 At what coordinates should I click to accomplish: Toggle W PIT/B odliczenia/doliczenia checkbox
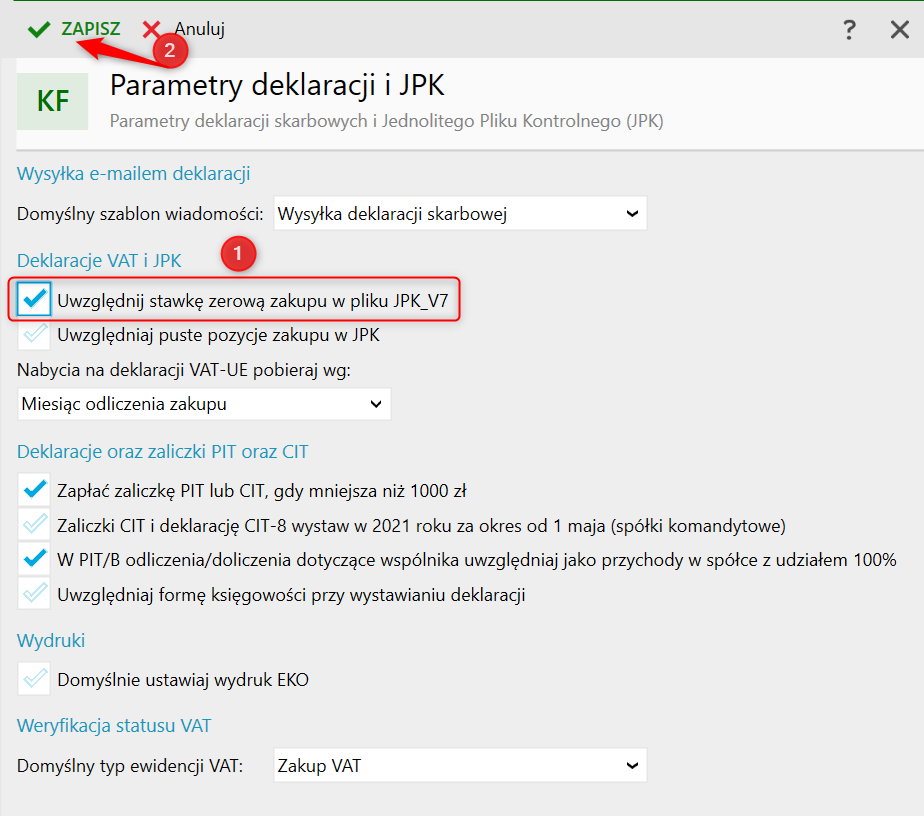pyautogui.click(x=34, y=559)
